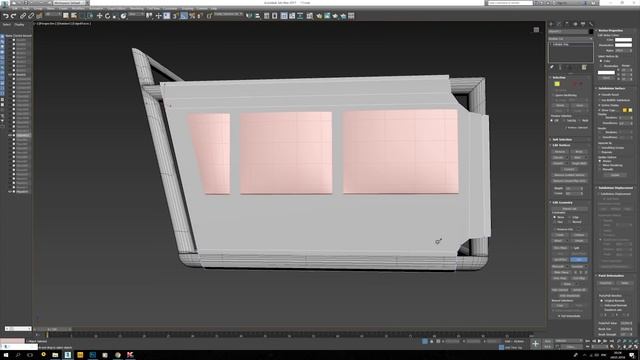Choose the Select Object tool
This screenshot has width=640, height=360.
66,16
